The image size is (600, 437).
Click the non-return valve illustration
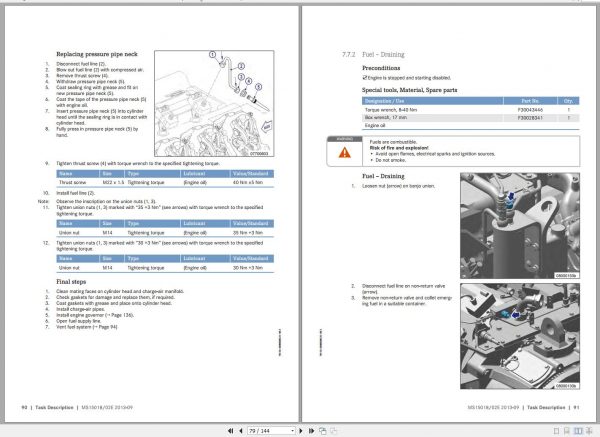pyautogui.click(x=520, y=336)
